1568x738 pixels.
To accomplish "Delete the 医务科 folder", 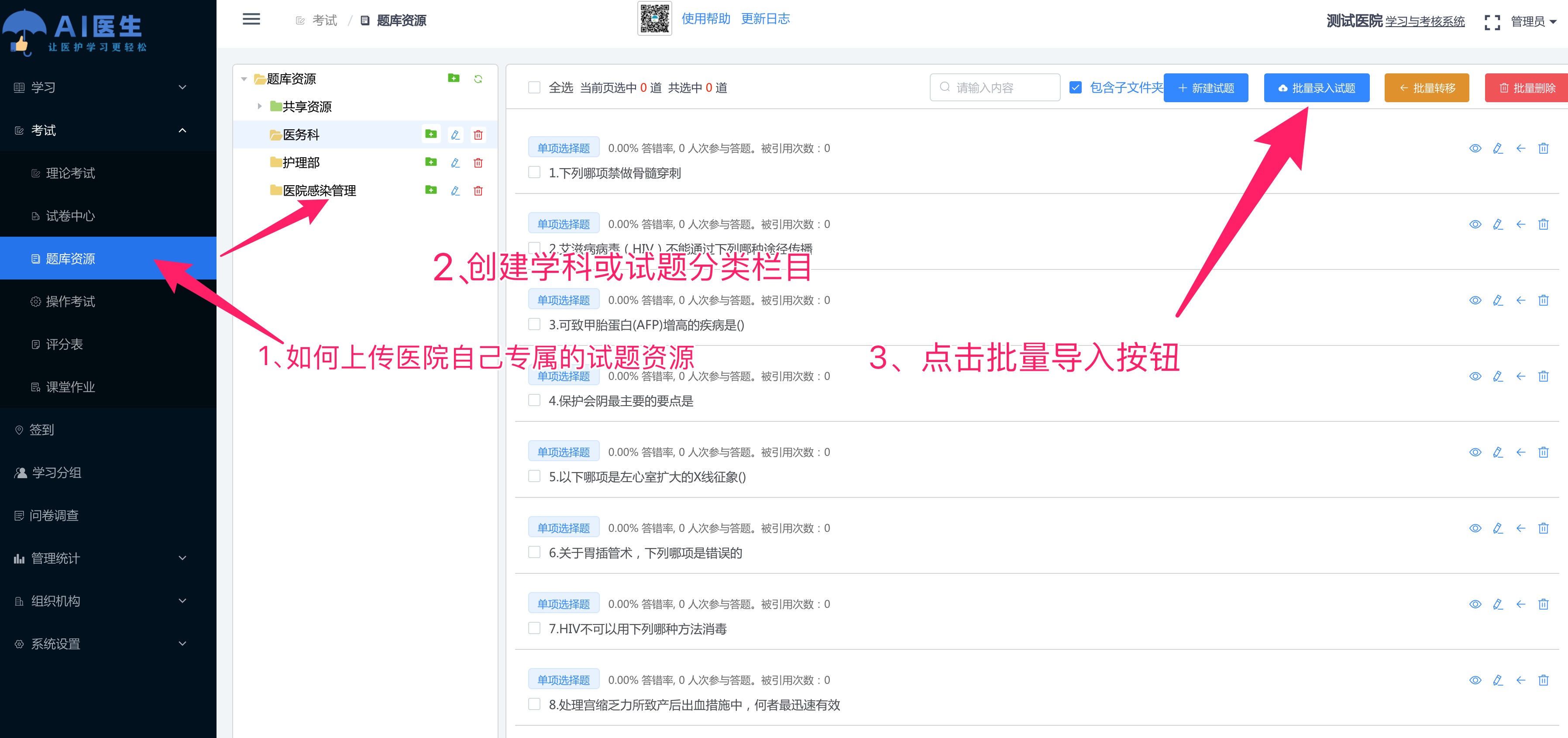I will coord(478,134).
